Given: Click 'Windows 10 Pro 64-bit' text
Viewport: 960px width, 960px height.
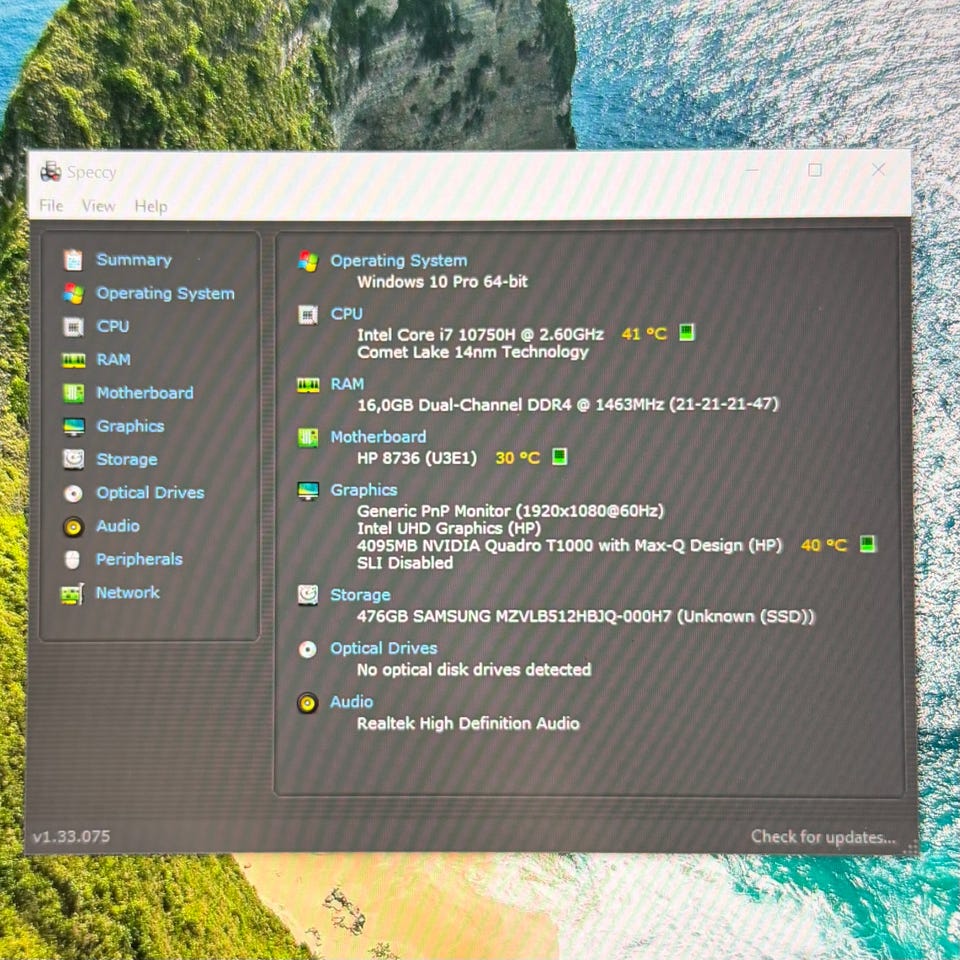Looking at the screenshot, I should 442,282.
